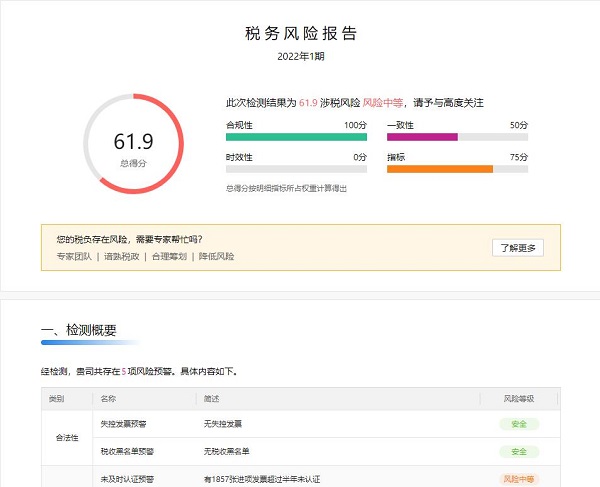Click the orange 指标 progress bar
This screenshot has width=600, height=487.
(457, 169)
